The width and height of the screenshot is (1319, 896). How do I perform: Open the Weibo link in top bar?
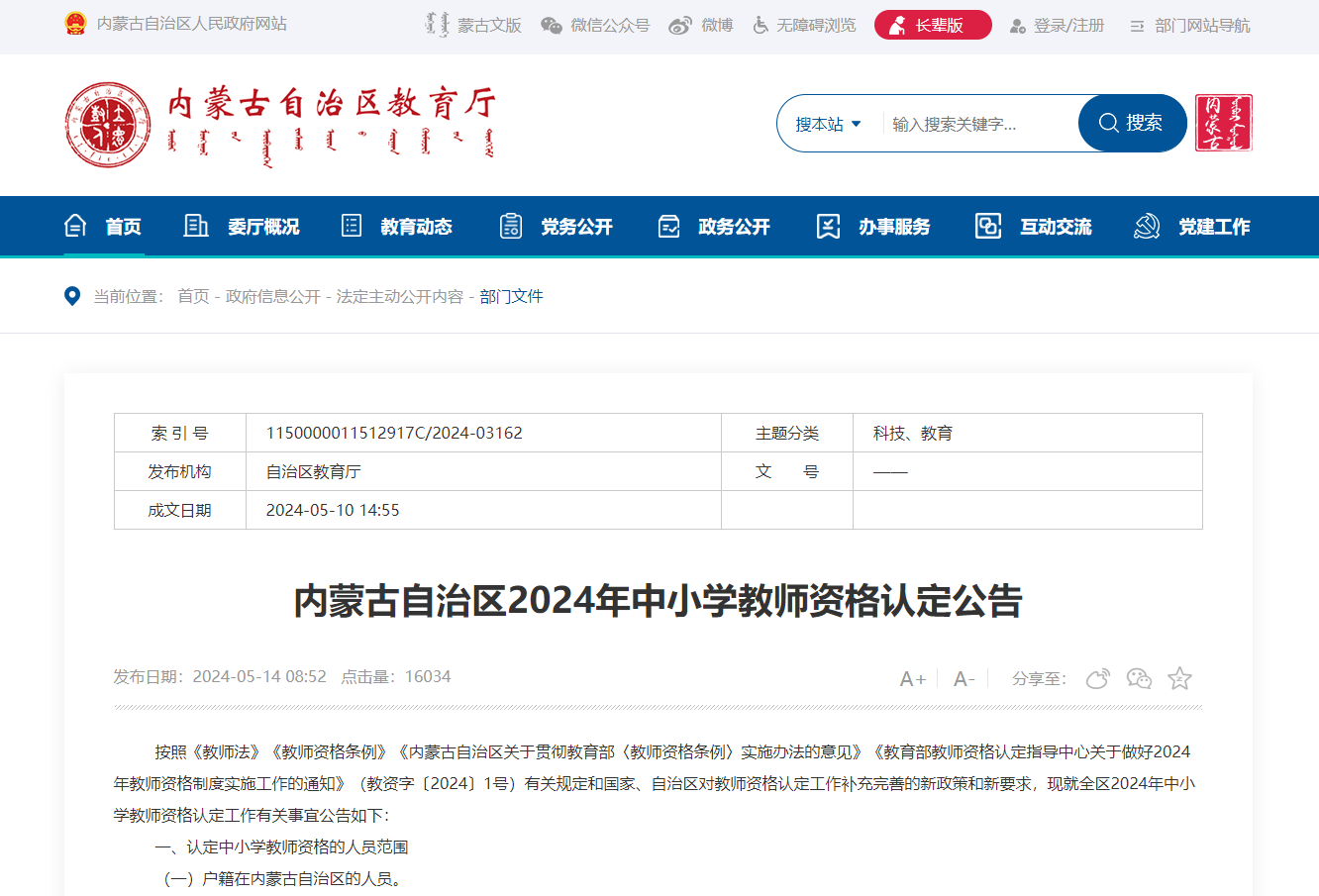click(701, 26)
